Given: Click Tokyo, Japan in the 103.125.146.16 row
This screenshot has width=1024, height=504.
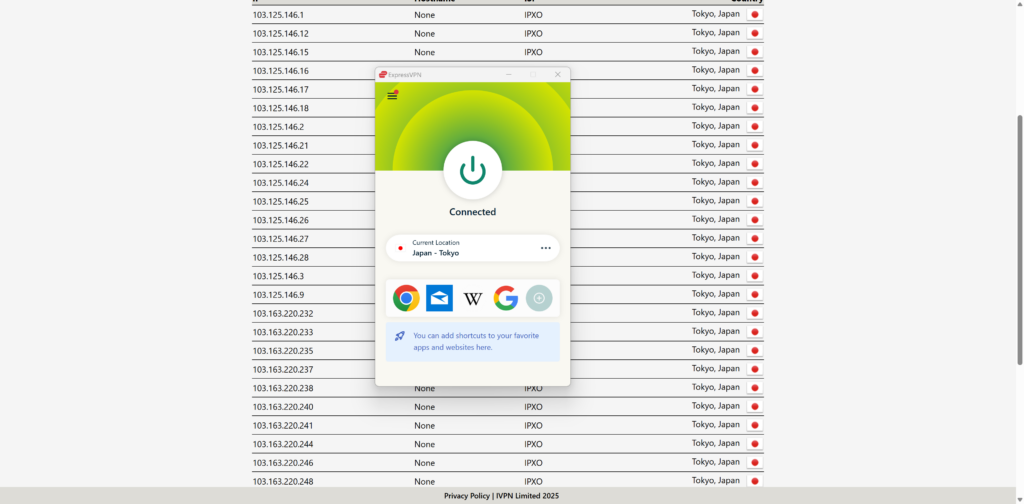Looking at the screenshot, I should click(x=716, y=70).
